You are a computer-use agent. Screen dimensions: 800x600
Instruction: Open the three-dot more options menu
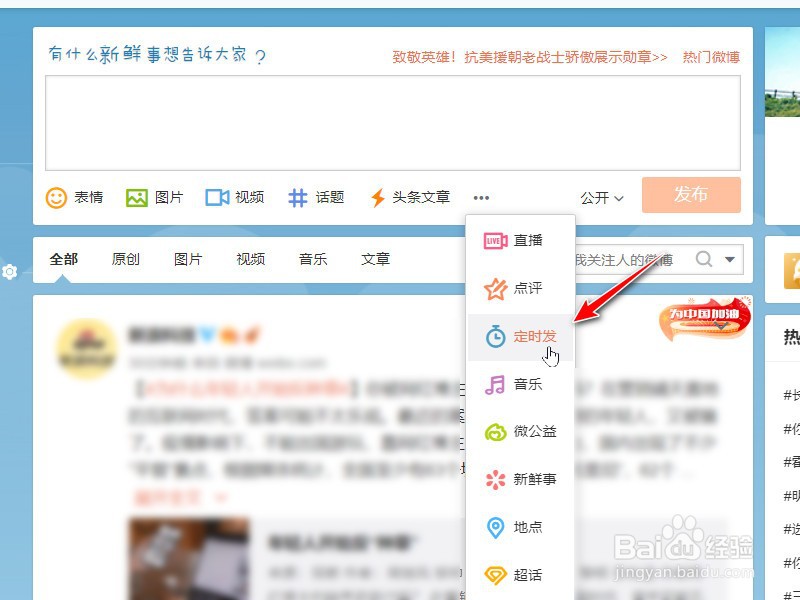[x=481, y=198]
